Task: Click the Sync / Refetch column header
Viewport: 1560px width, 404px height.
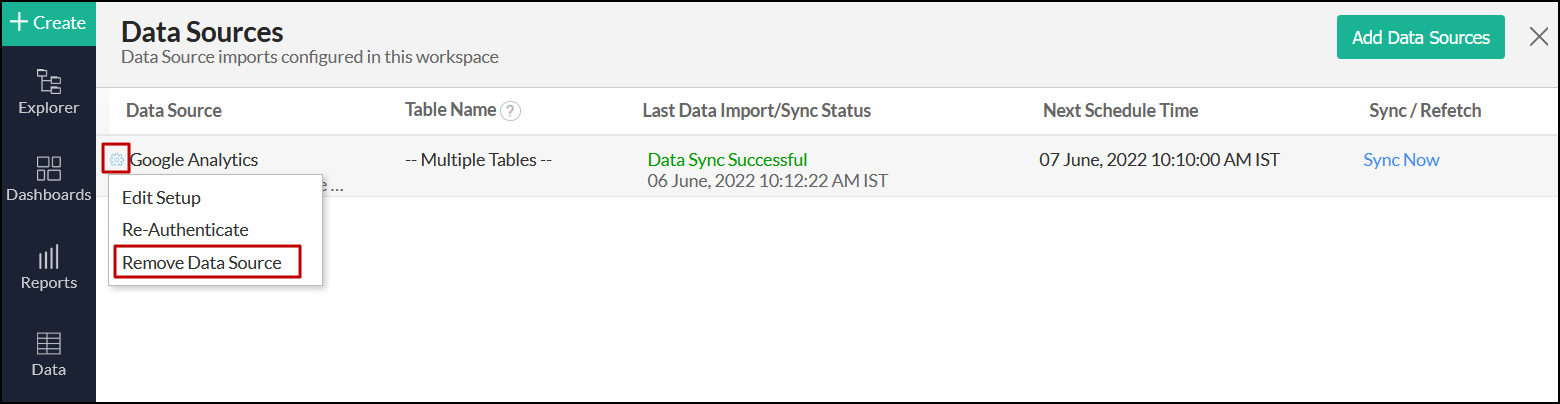Action: [1425, 111]
